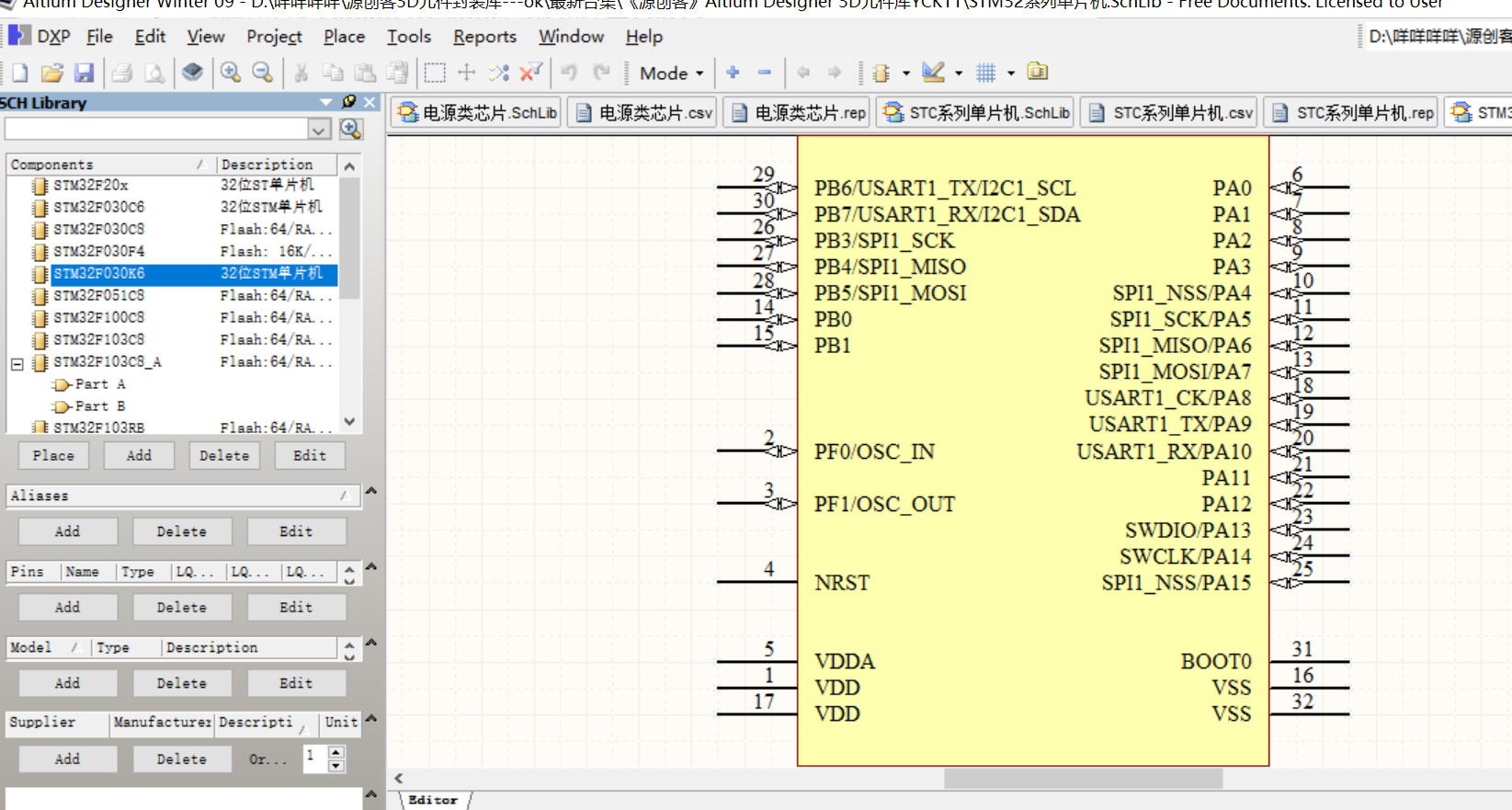Pin the SCH Library panel
Screen dimensions: 1512x810
tap(349, 102)
